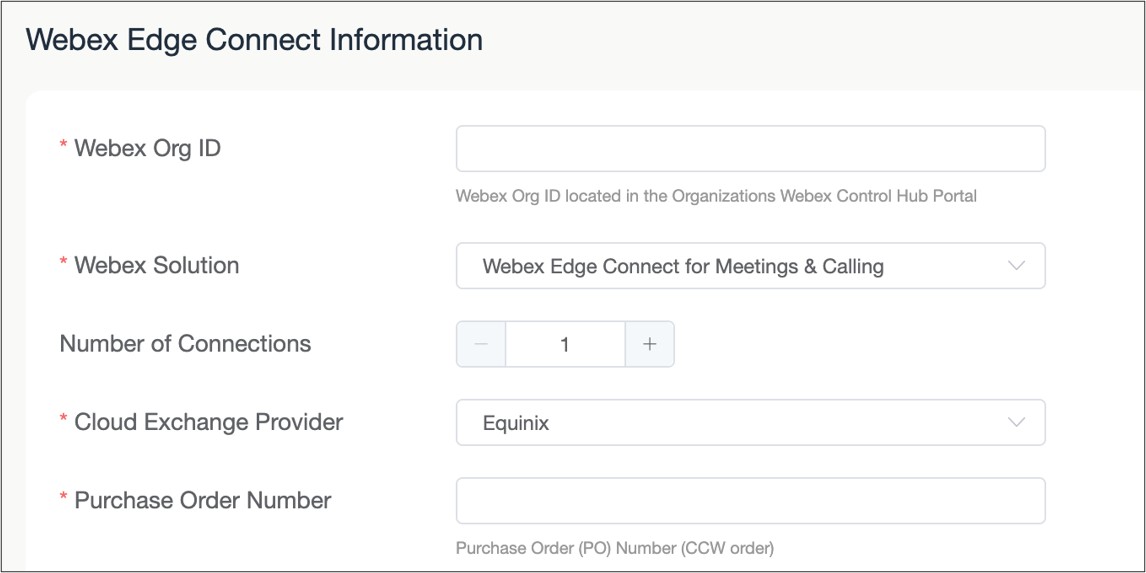This screenshot has height=573, width=1146.
Task: Click the 'Purchase Order Number' label
Action: (202, 501)
